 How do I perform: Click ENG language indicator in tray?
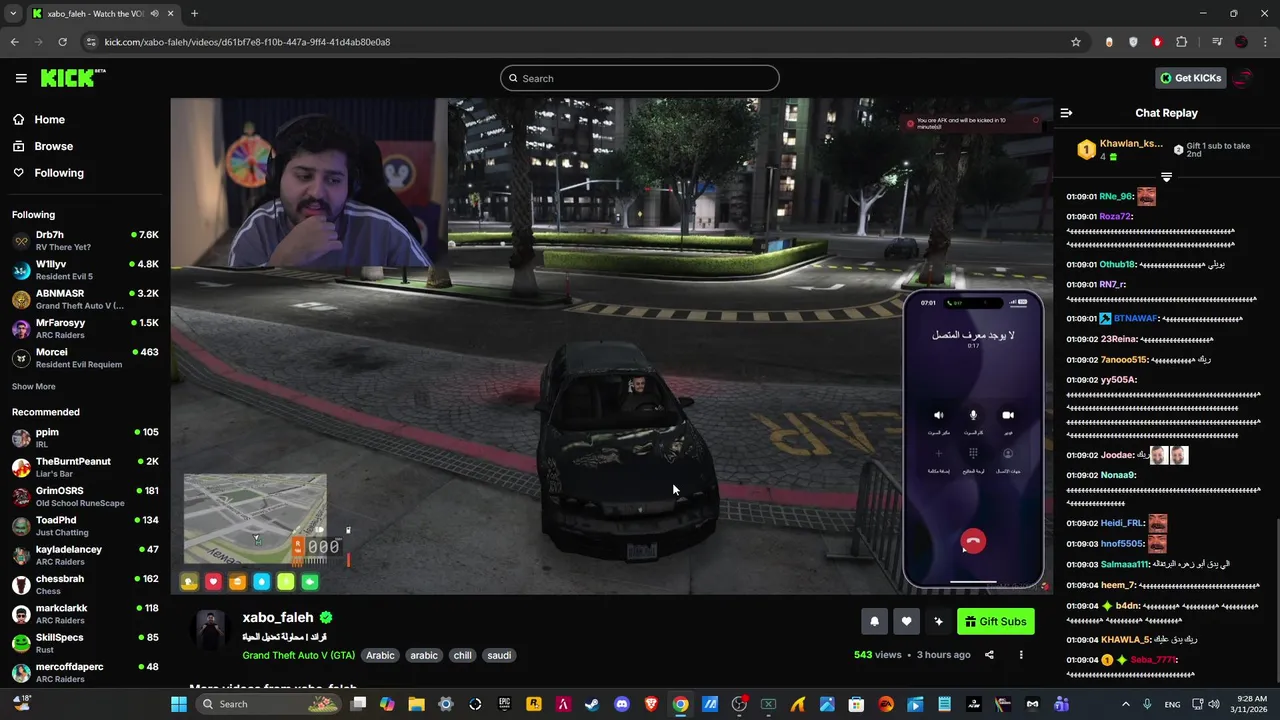coord(1172,704)
